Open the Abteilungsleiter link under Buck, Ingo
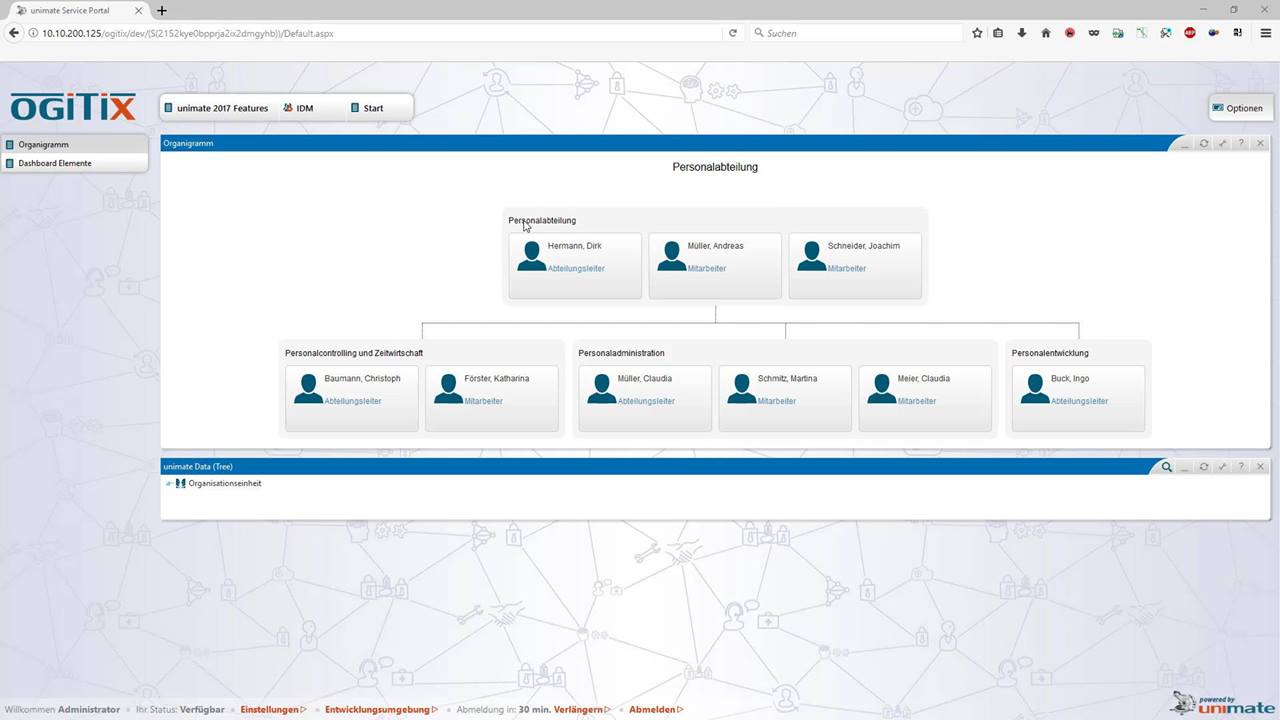This screenshot has height=720, width=1280. [1079, 402]
